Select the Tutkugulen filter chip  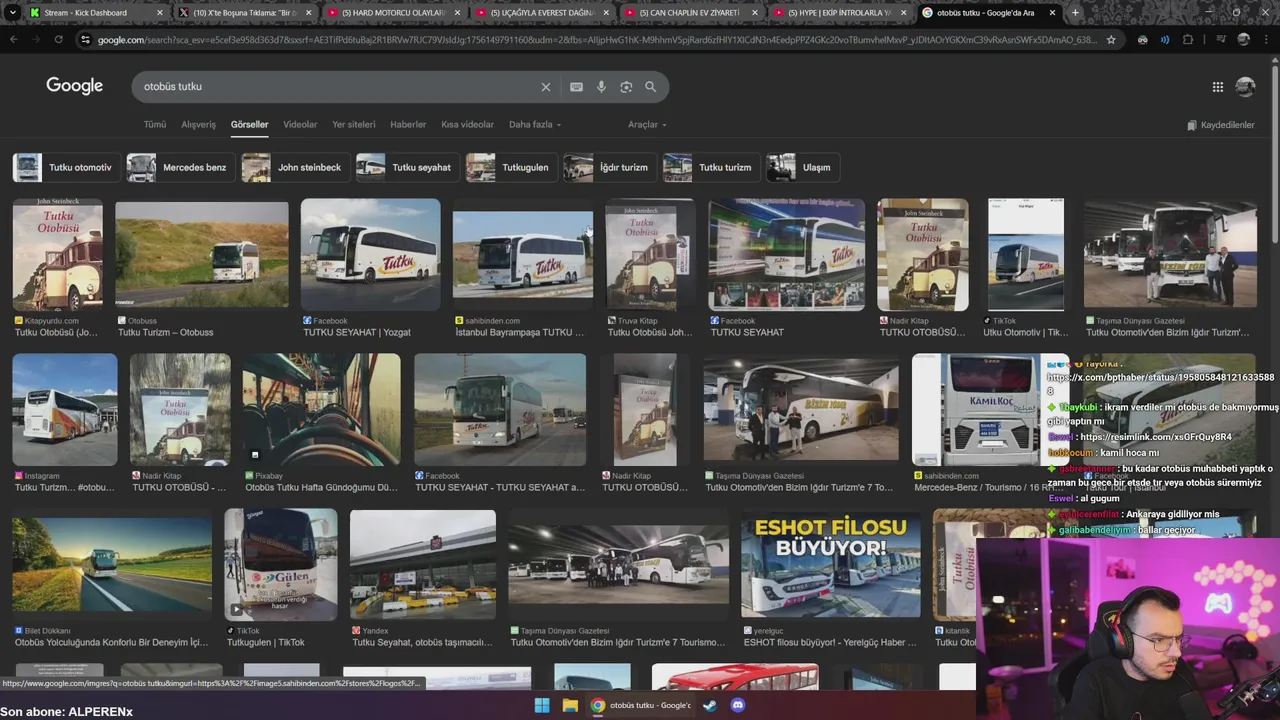coord(511,167)
